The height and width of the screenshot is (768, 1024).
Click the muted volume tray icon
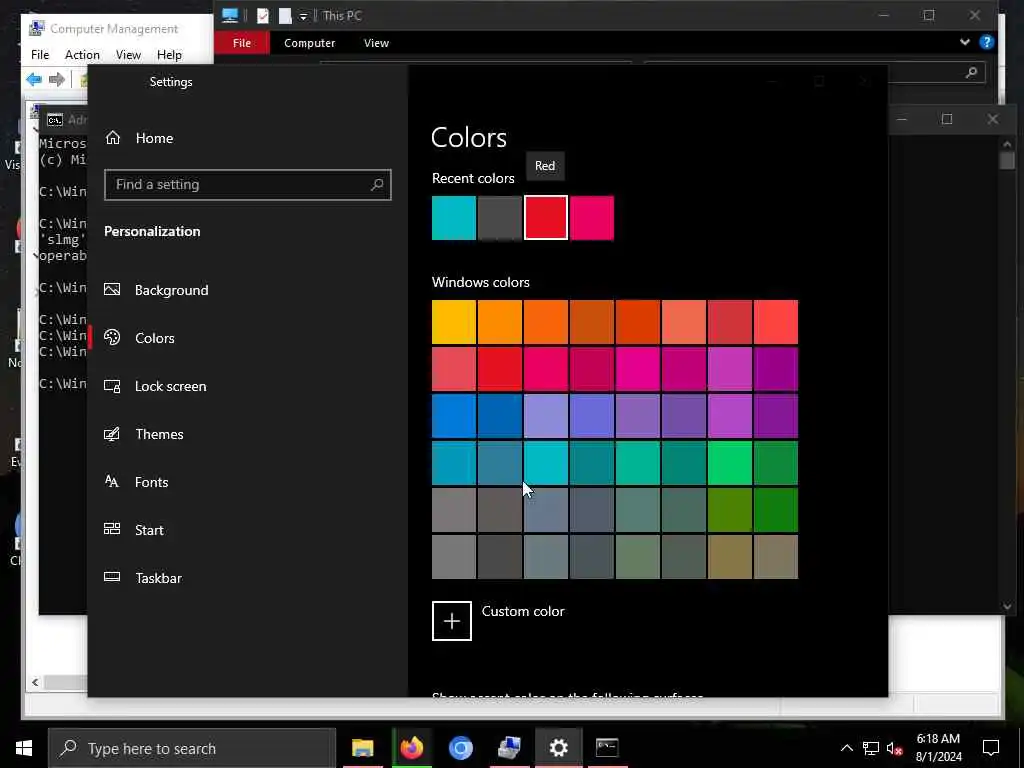[894, 748]
